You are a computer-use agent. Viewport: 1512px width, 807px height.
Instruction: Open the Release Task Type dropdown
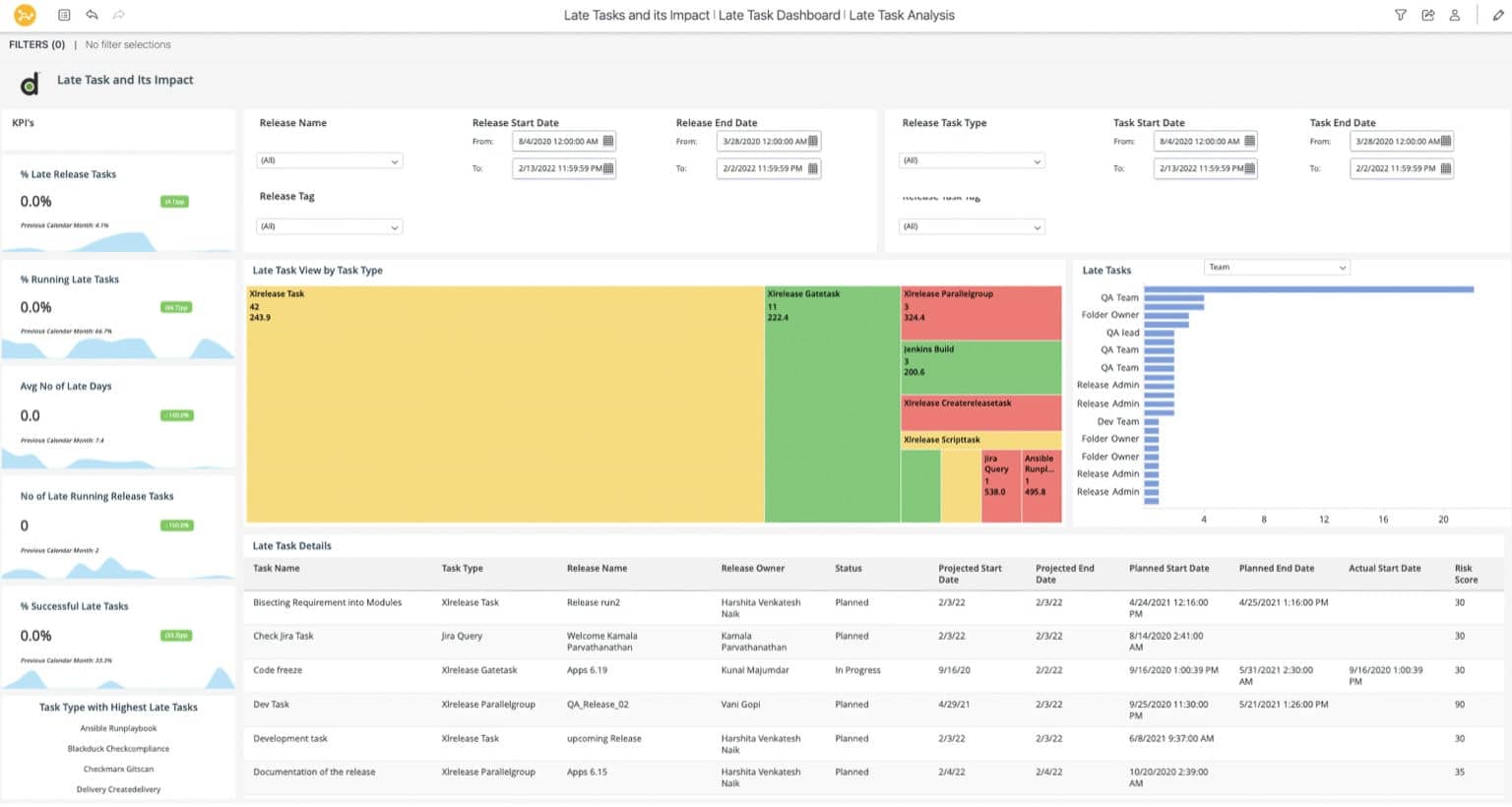[972, 159]
